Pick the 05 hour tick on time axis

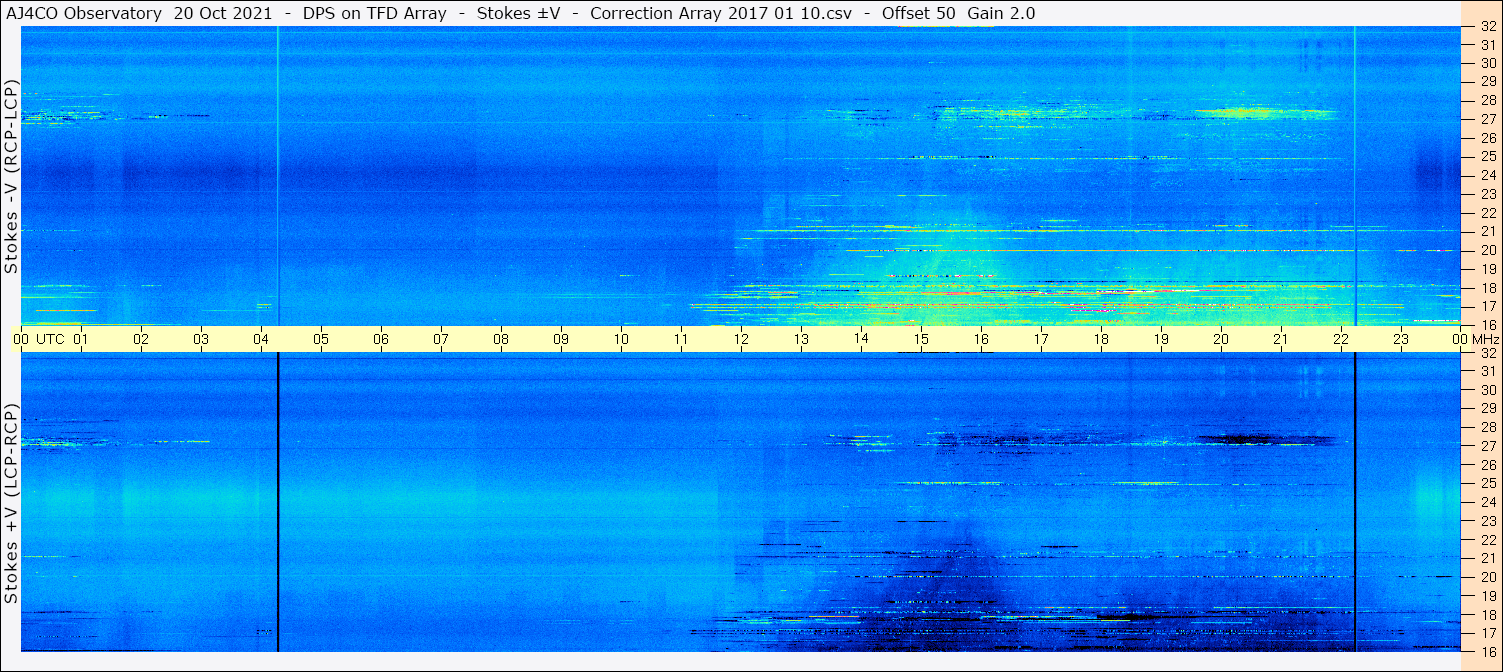coord(321,339)
